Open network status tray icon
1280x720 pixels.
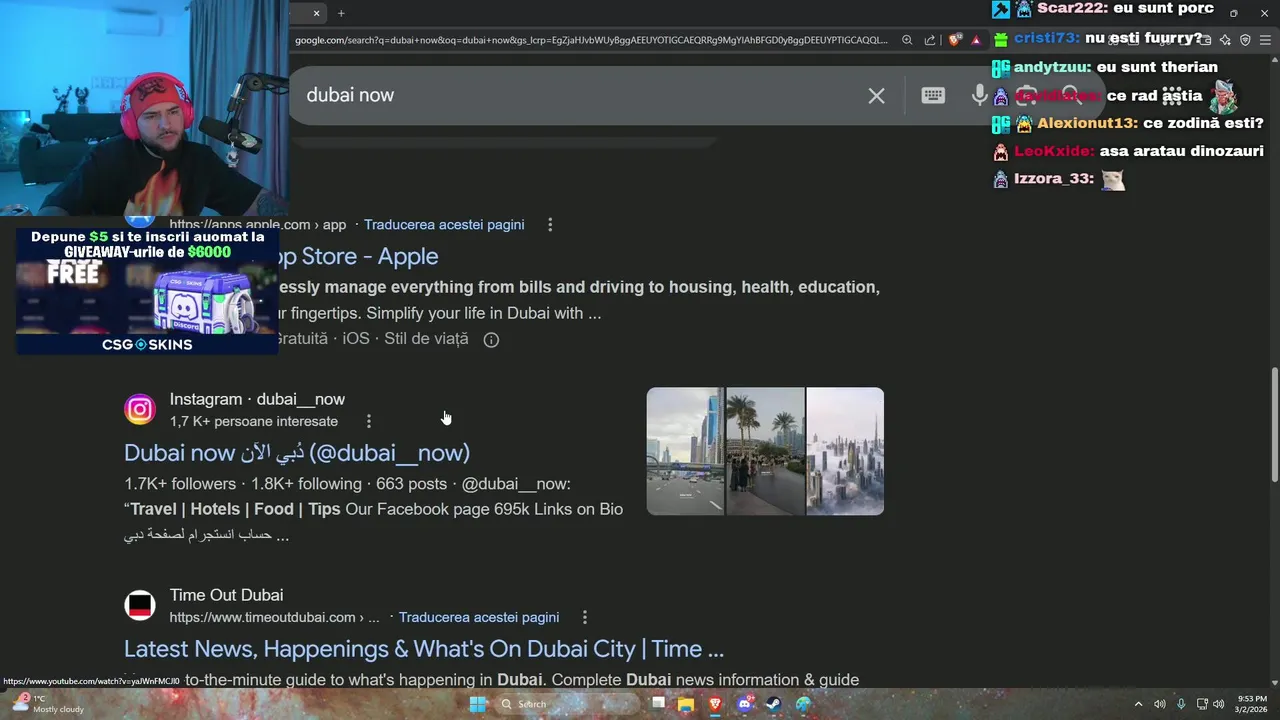pyautogui.click(x=1202, y=704)
